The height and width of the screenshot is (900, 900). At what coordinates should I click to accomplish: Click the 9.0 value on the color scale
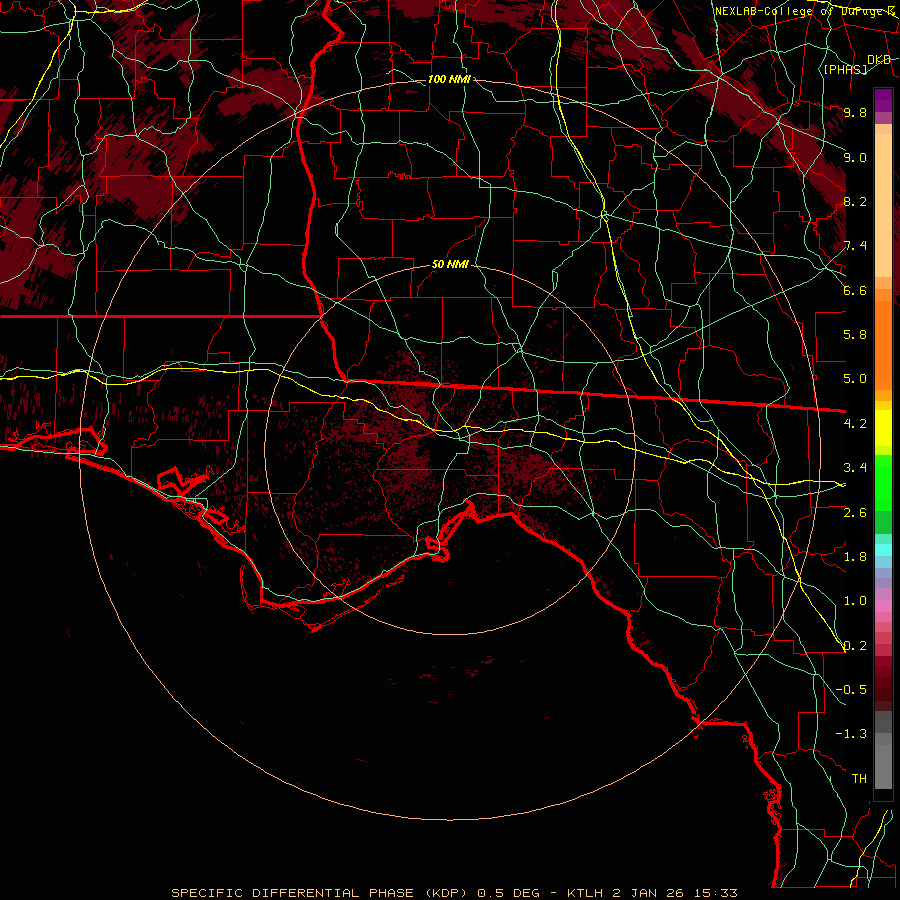pos(855,157)
